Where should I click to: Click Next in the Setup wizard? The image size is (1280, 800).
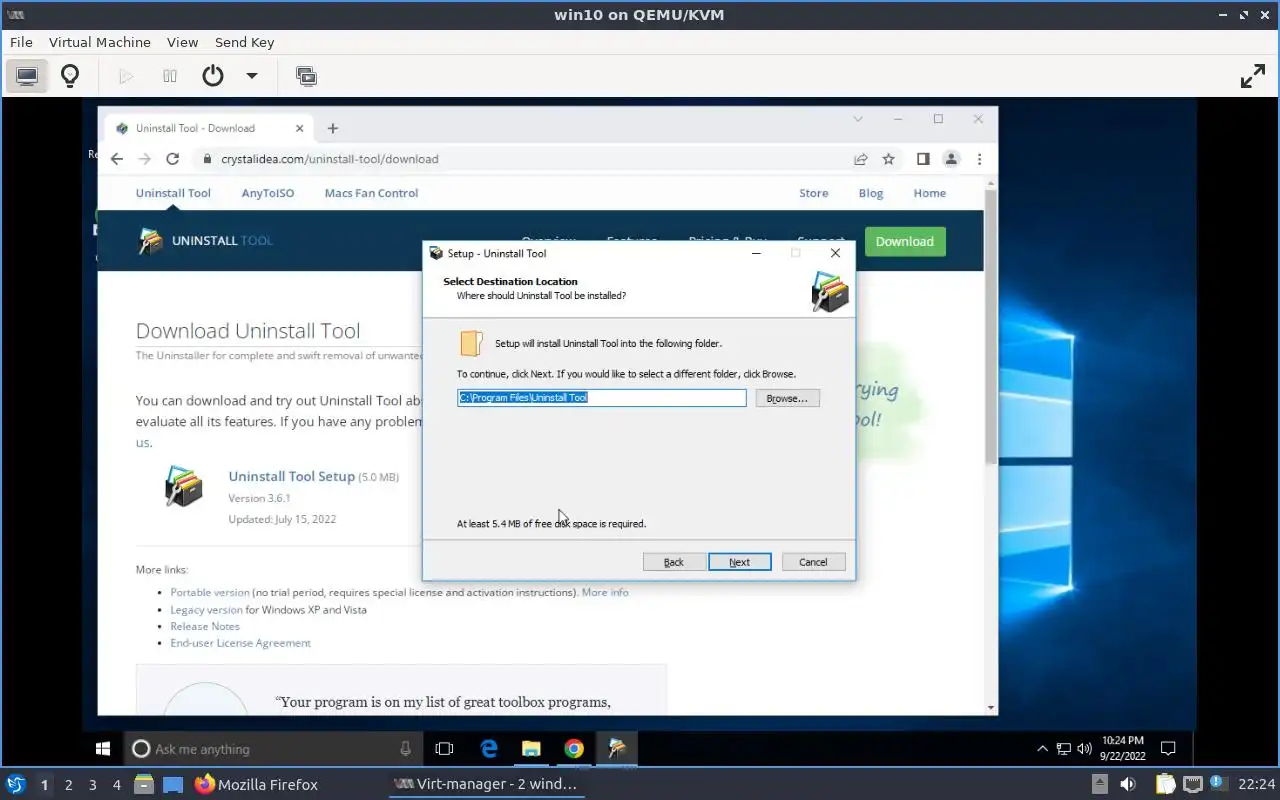click(739, 562)
